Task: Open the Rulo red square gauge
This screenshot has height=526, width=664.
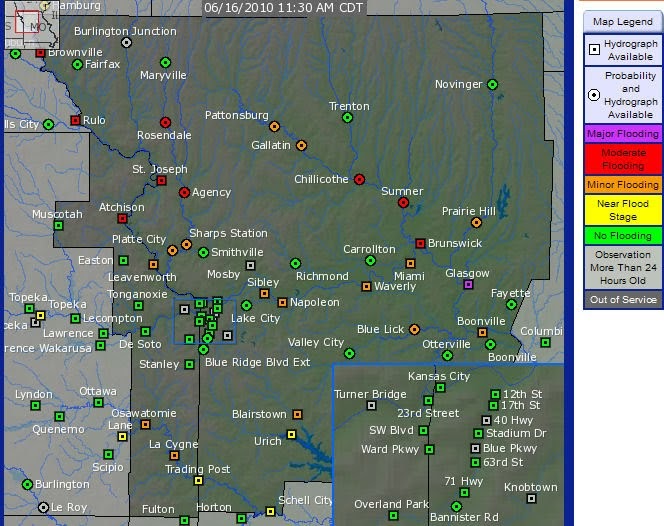Action: (x=75, y=120)
